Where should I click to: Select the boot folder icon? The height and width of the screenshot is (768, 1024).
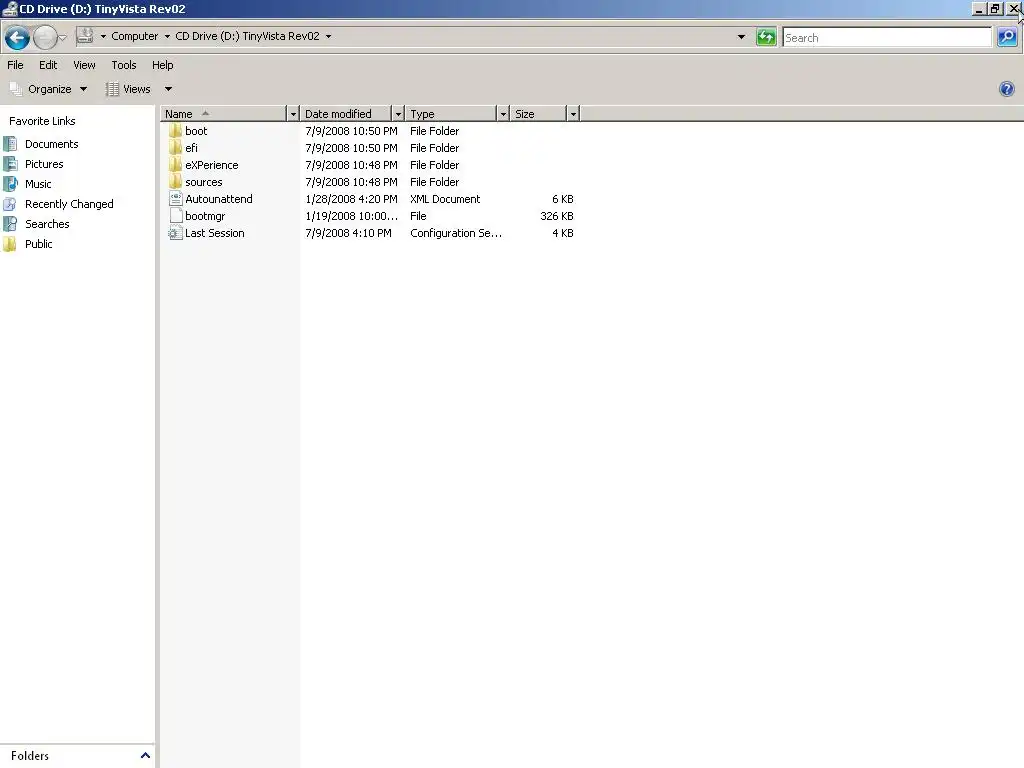[x=175, y=131]
